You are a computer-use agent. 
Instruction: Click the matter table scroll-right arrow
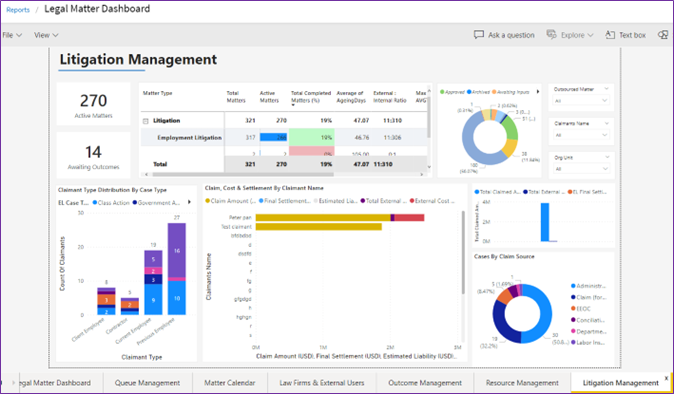422,174
